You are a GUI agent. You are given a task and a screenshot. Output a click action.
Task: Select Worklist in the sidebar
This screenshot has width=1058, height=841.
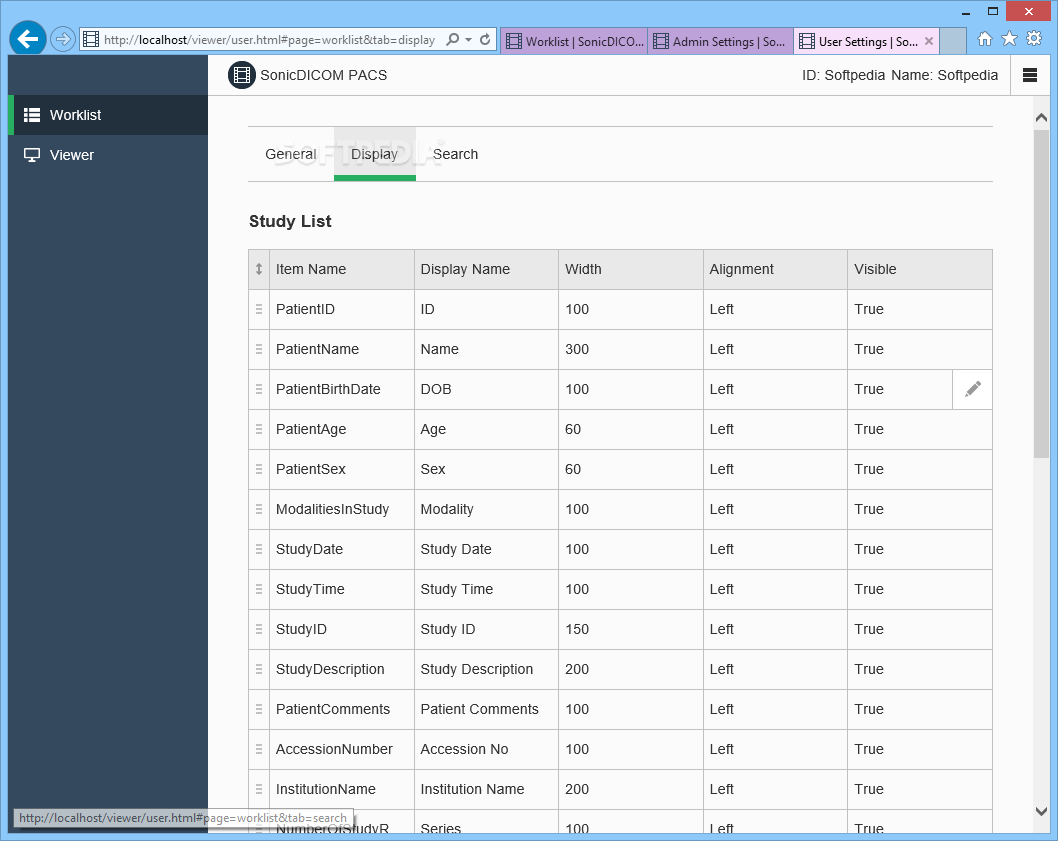click(x=108, y=115)
